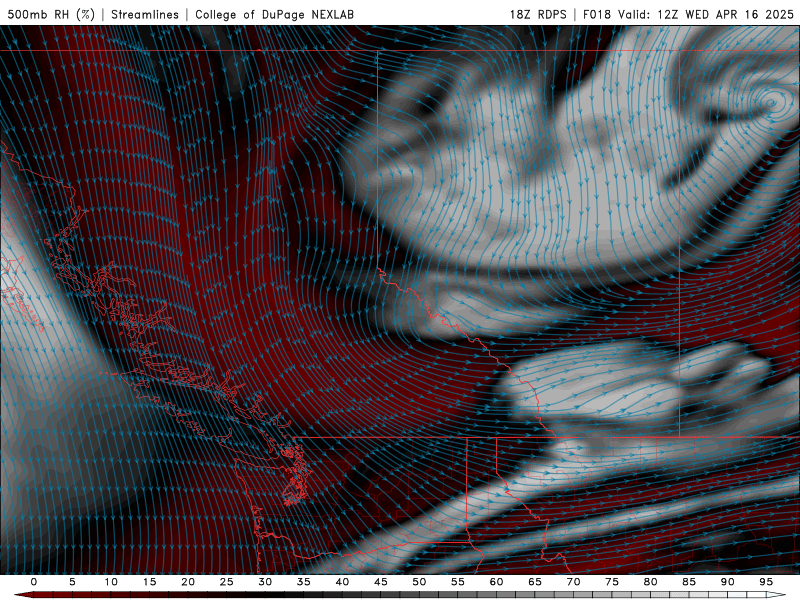
Task: Click the color bar label "35"
Action: [304, 582]
